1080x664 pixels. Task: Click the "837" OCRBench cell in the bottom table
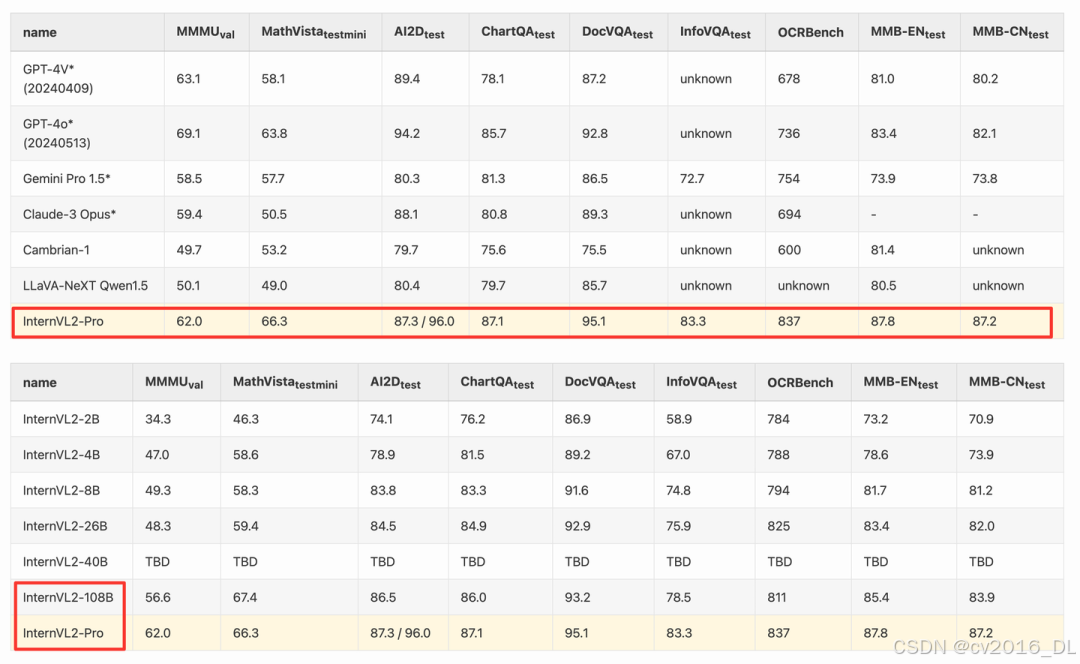point(778,633)
